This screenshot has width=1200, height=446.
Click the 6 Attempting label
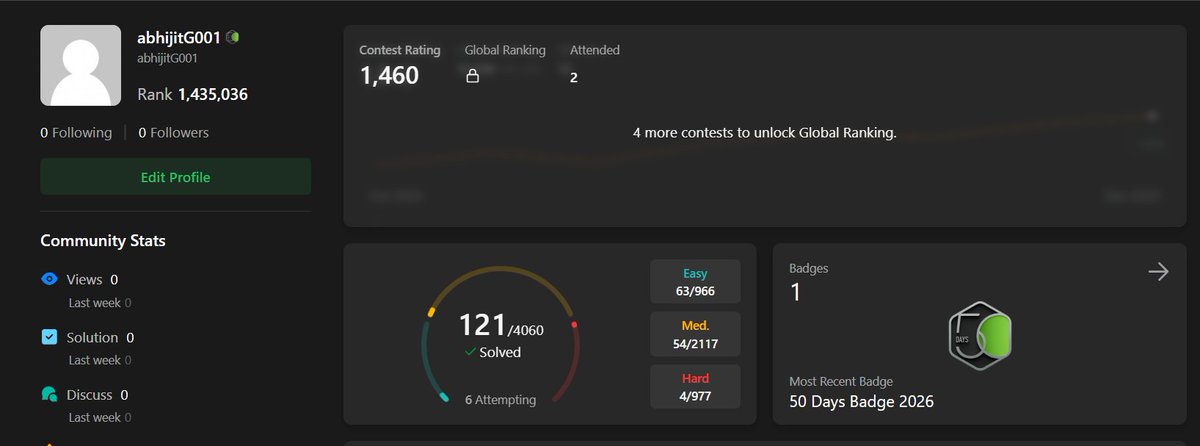pyautogui.click(x=500, y=399)
